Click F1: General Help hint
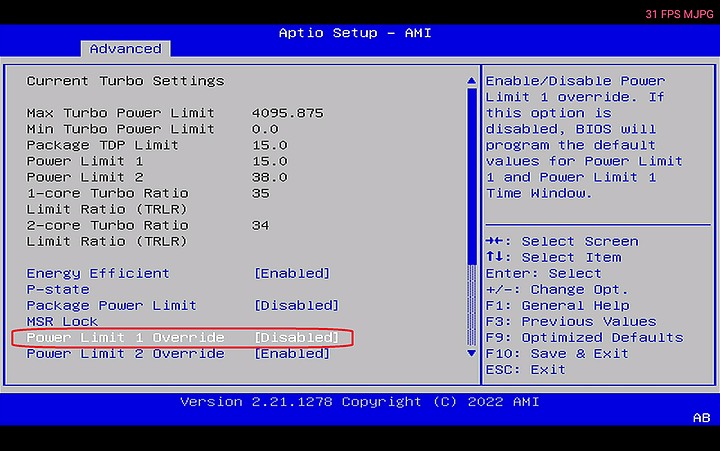This screenshot has height=451, width=720. click(x=557, y=305)
